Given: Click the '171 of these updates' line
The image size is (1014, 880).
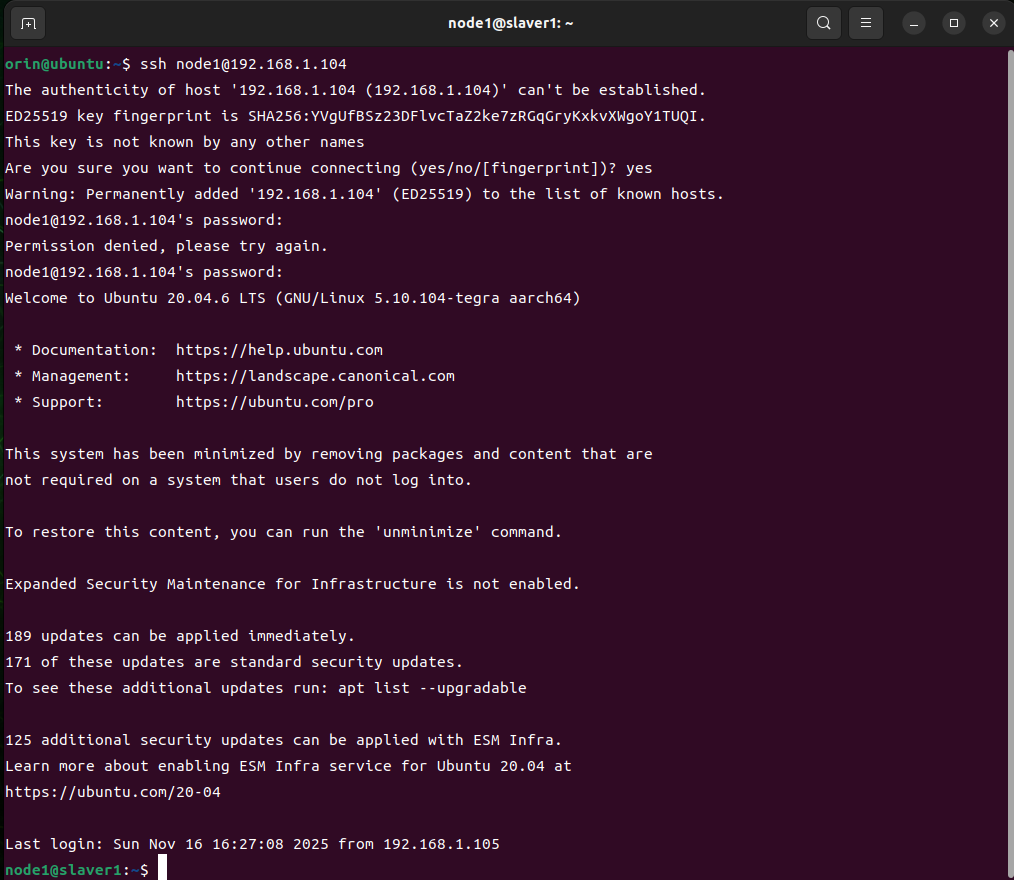Looking at the screenshot, I should coord(234,662).
